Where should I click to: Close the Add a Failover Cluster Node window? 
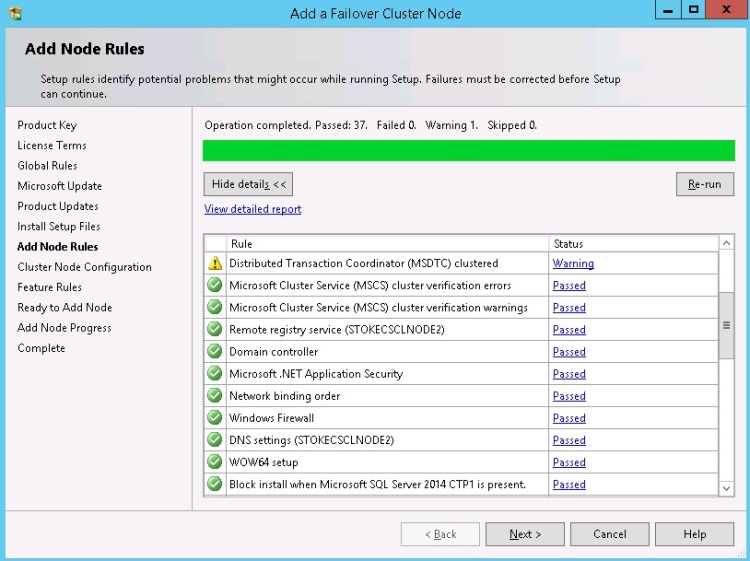[727, 10]
